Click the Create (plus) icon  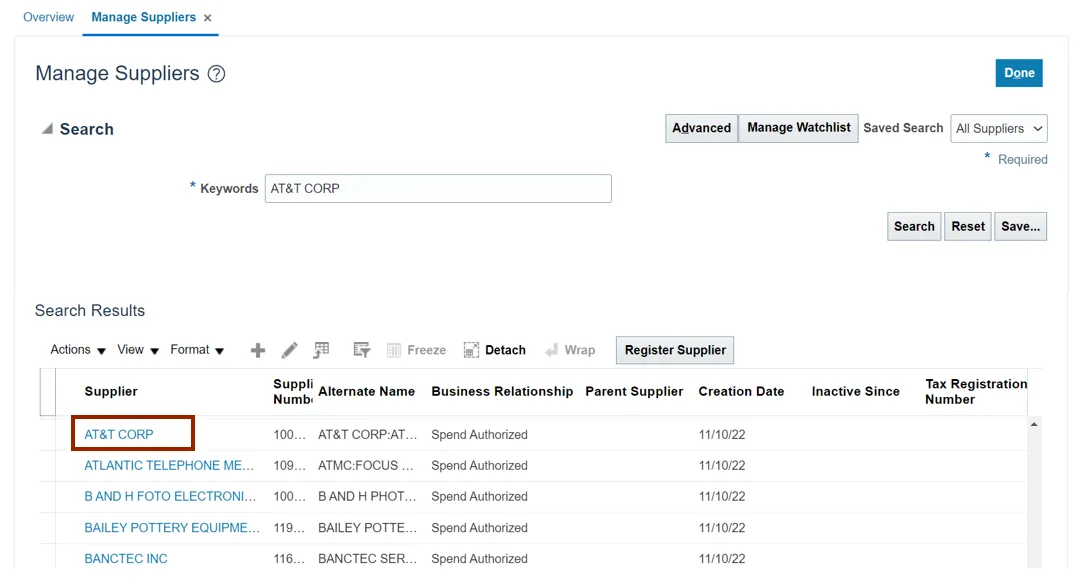257,350
